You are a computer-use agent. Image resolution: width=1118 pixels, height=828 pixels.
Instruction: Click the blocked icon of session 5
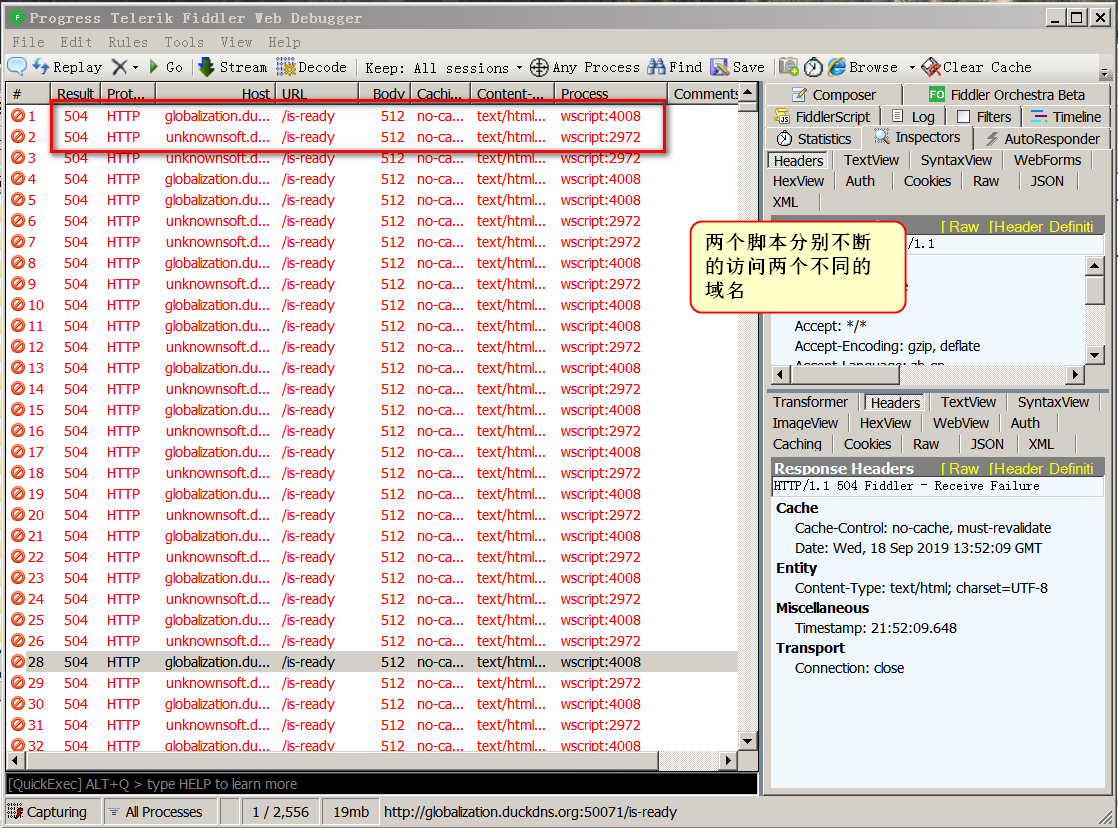(18, 200)
